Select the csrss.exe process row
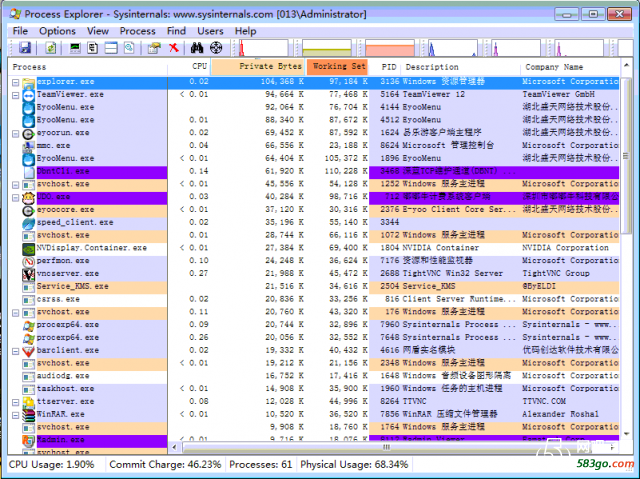Image resolution: width=640 pixels, height=479 pixels. tap(313, 300)
